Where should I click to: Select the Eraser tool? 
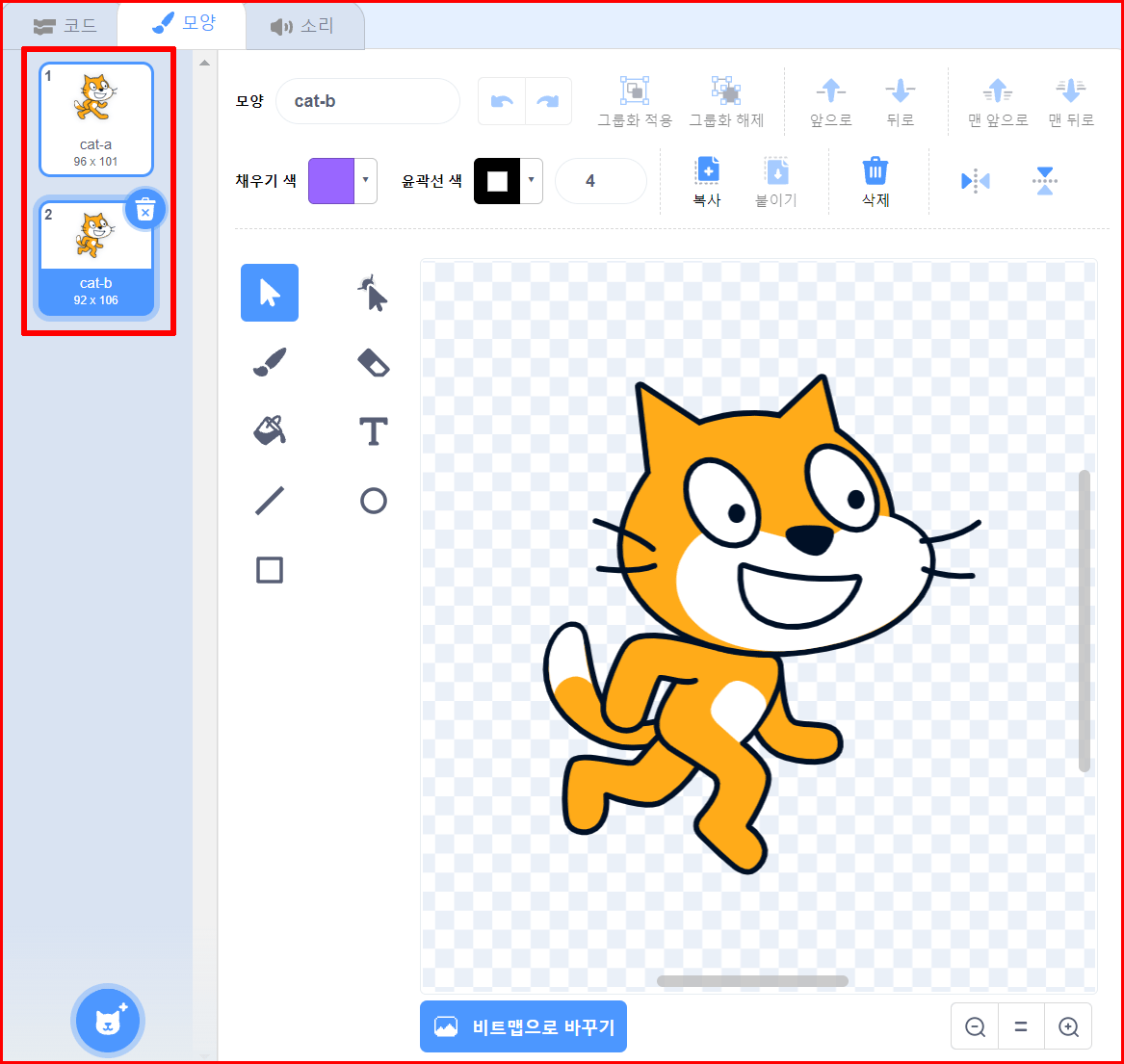(x=373, y=362)
